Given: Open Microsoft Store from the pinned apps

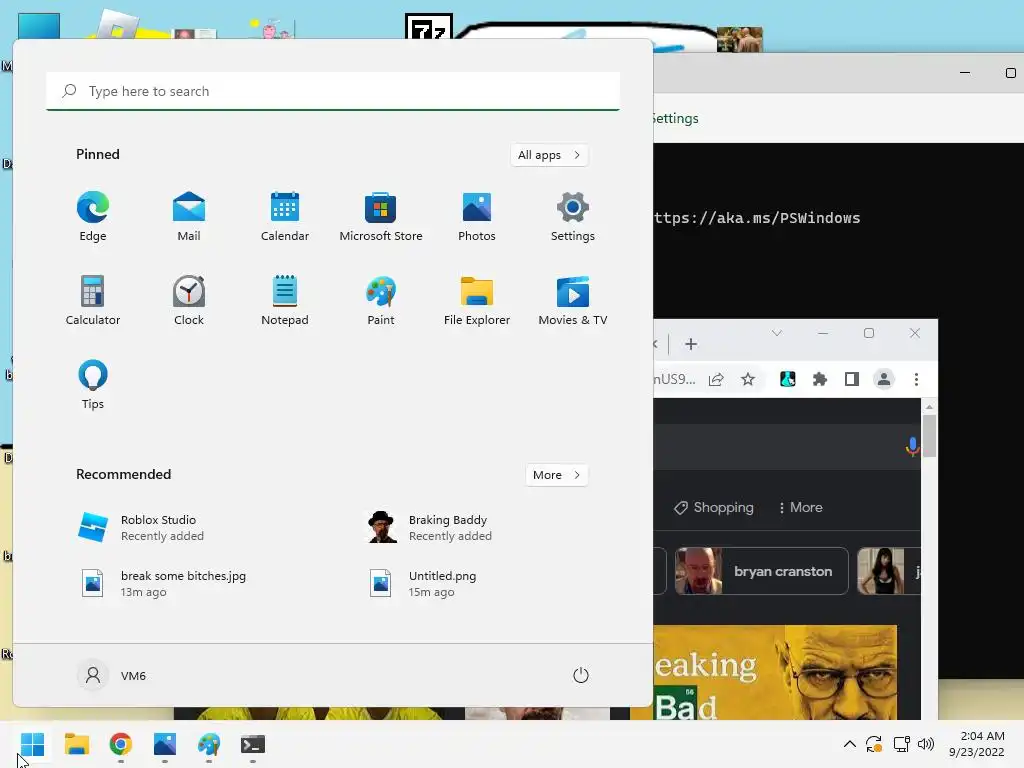Looking at the screenshot, I should 381,217.
